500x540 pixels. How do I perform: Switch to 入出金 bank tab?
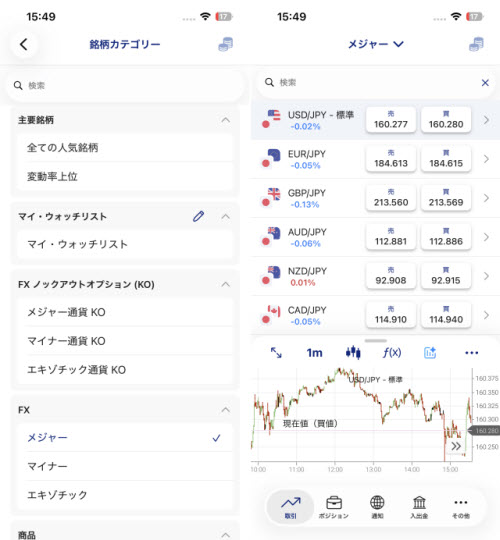point(419,507)
